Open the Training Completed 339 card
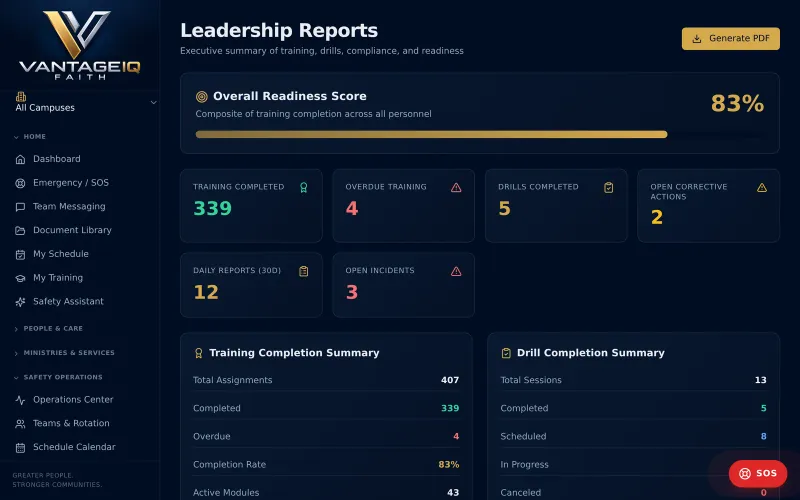This screenshot has height=500, width=800. (251, 206)
